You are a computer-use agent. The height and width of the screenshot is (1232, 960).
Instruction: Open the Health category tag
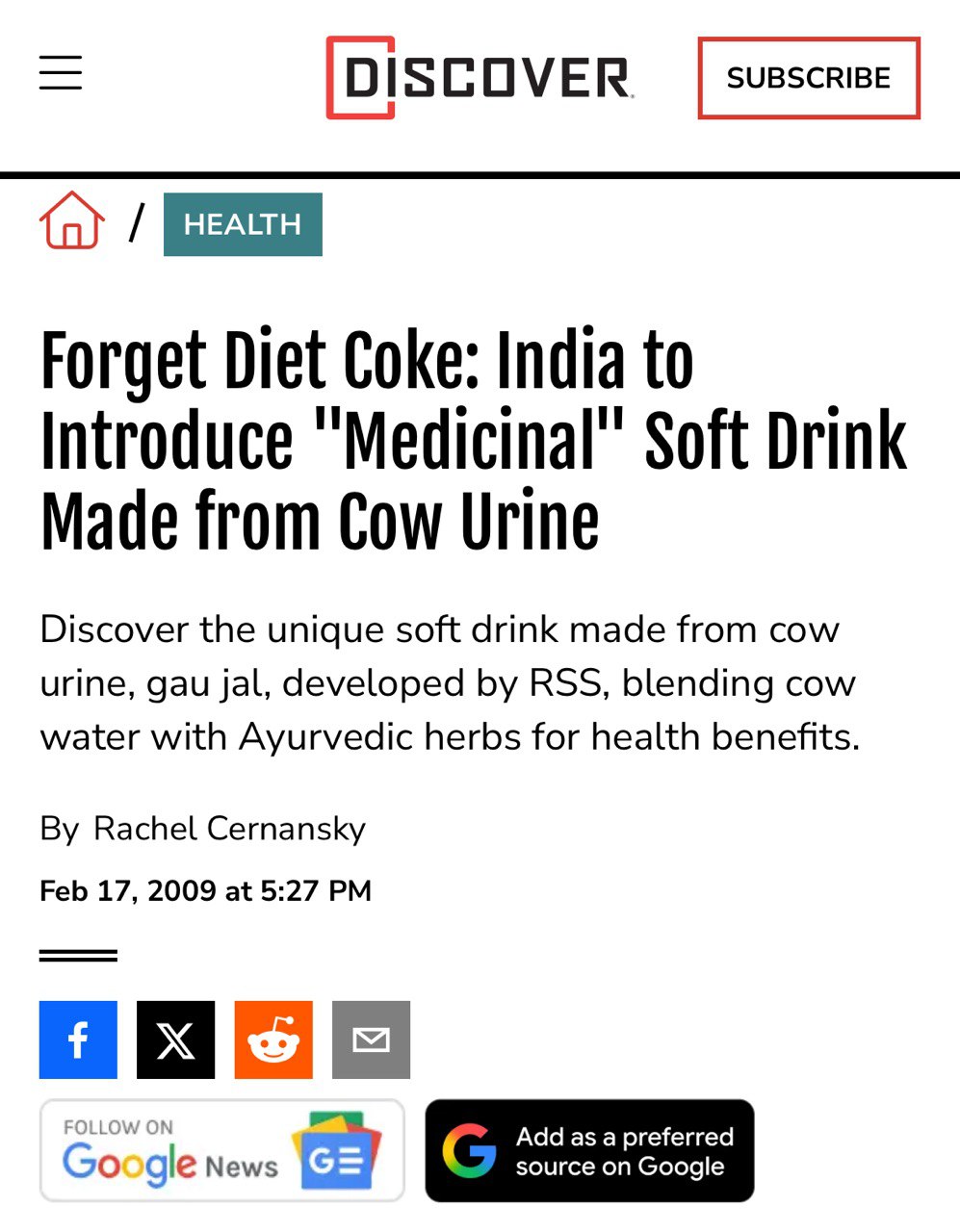(243, 224)
